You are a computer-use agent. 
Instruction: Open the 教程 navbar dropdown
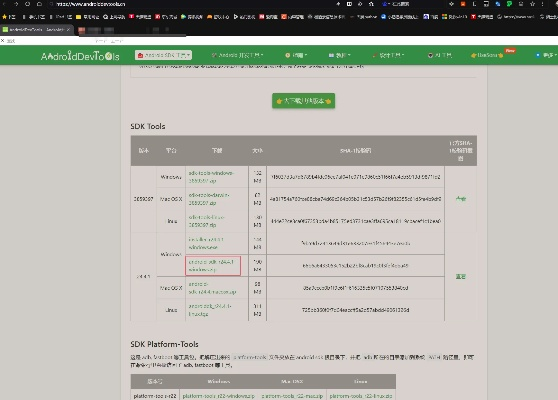[339, 55]
